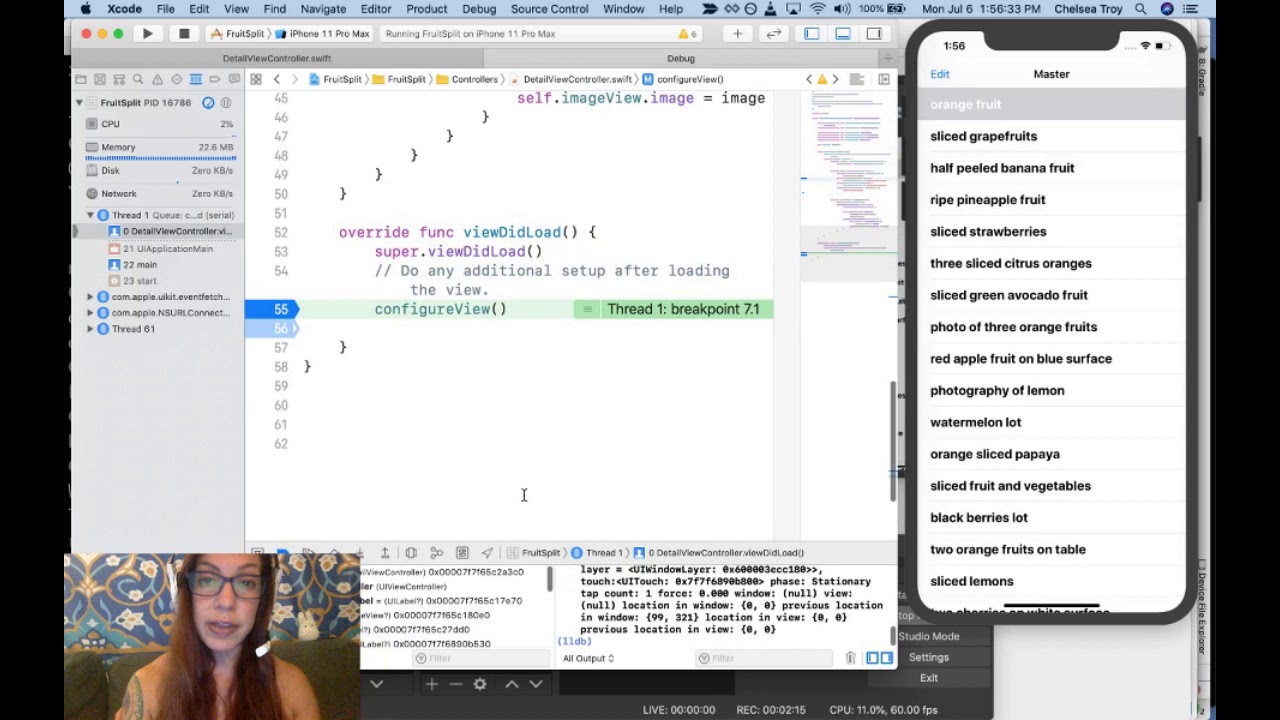This screenshot has height=720, width=1280.
Task: Expand Thread 61
Action: pos(90,329)
